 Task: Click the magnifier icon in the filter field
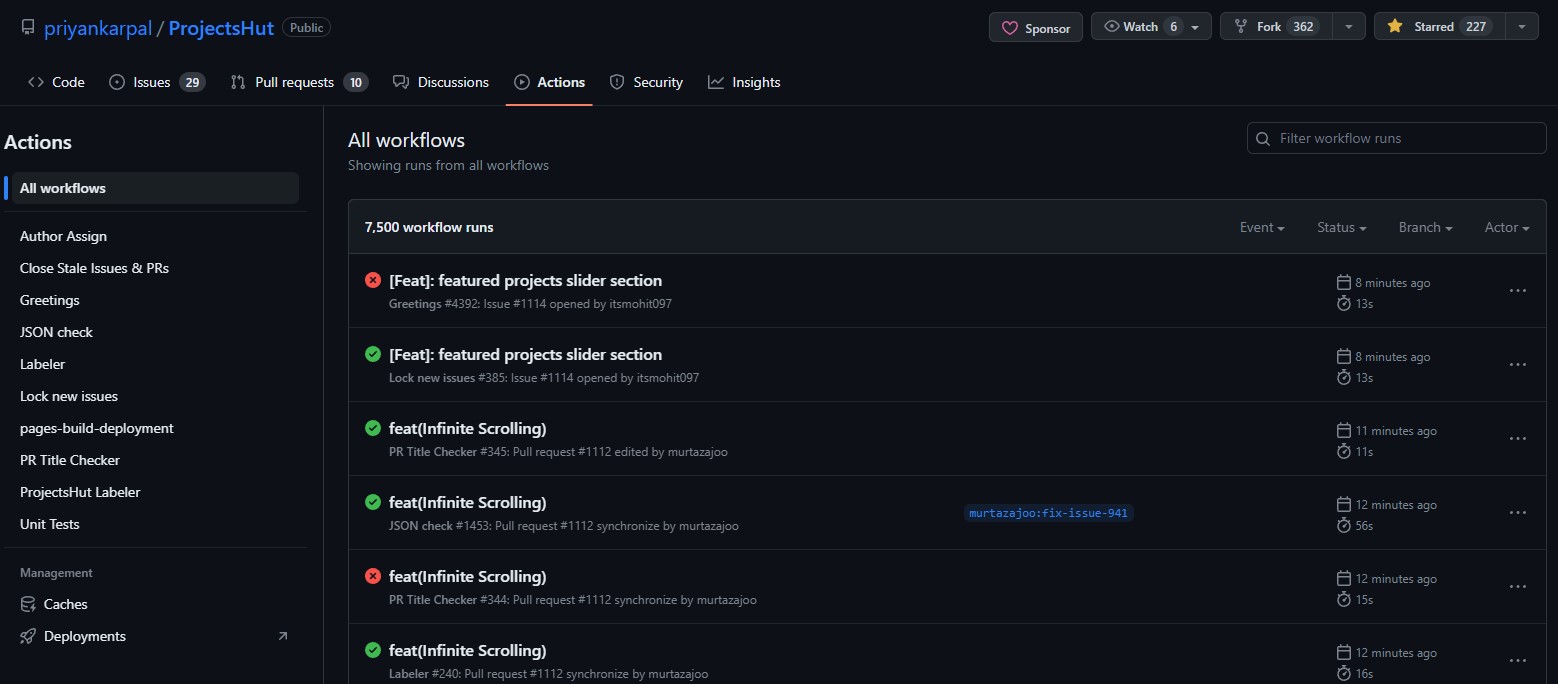tap(1262, 138)
